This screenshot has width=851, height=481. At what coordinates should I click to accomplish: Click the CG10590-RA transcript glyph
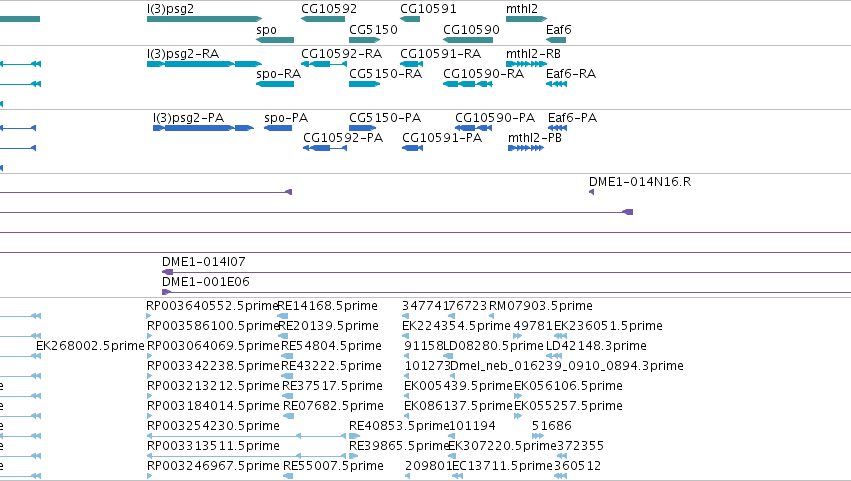[468, 84]
